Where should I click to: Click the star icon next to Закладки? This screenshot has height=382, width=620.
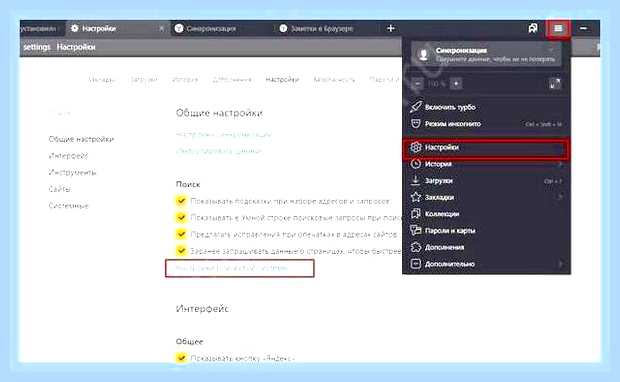416,197
